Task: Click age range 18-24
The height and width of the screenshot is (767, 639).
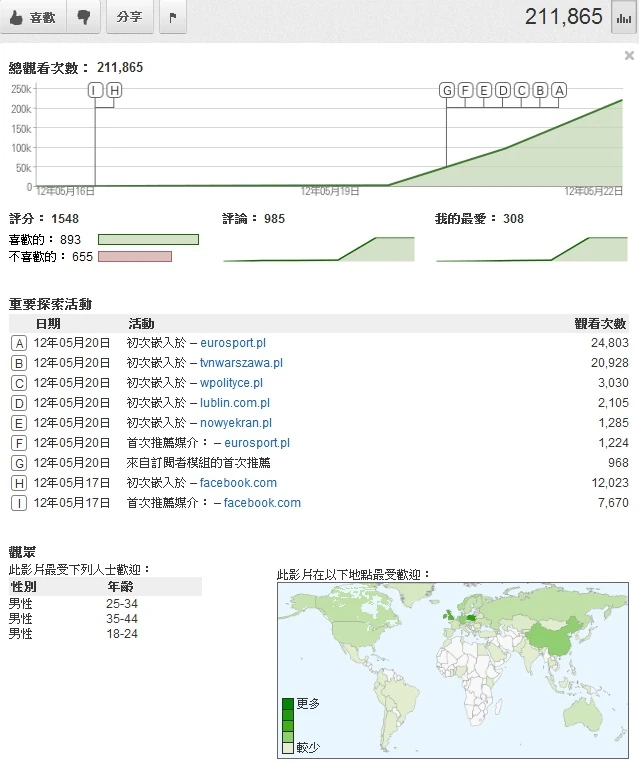Action: [x=122, y=634]
